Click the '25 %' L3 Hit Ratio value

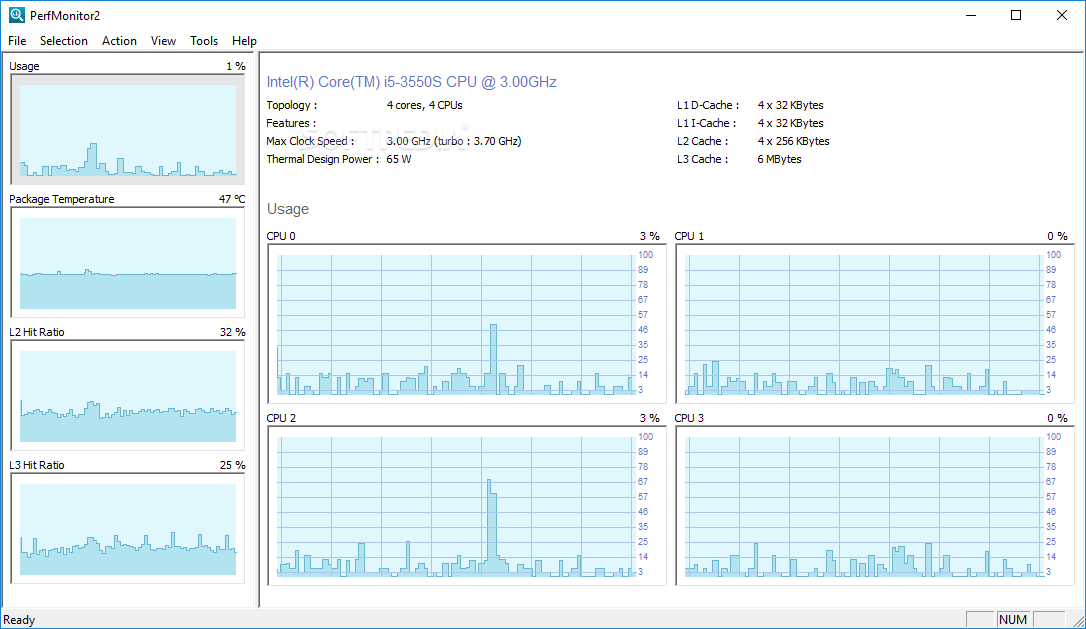pos(233,466)
